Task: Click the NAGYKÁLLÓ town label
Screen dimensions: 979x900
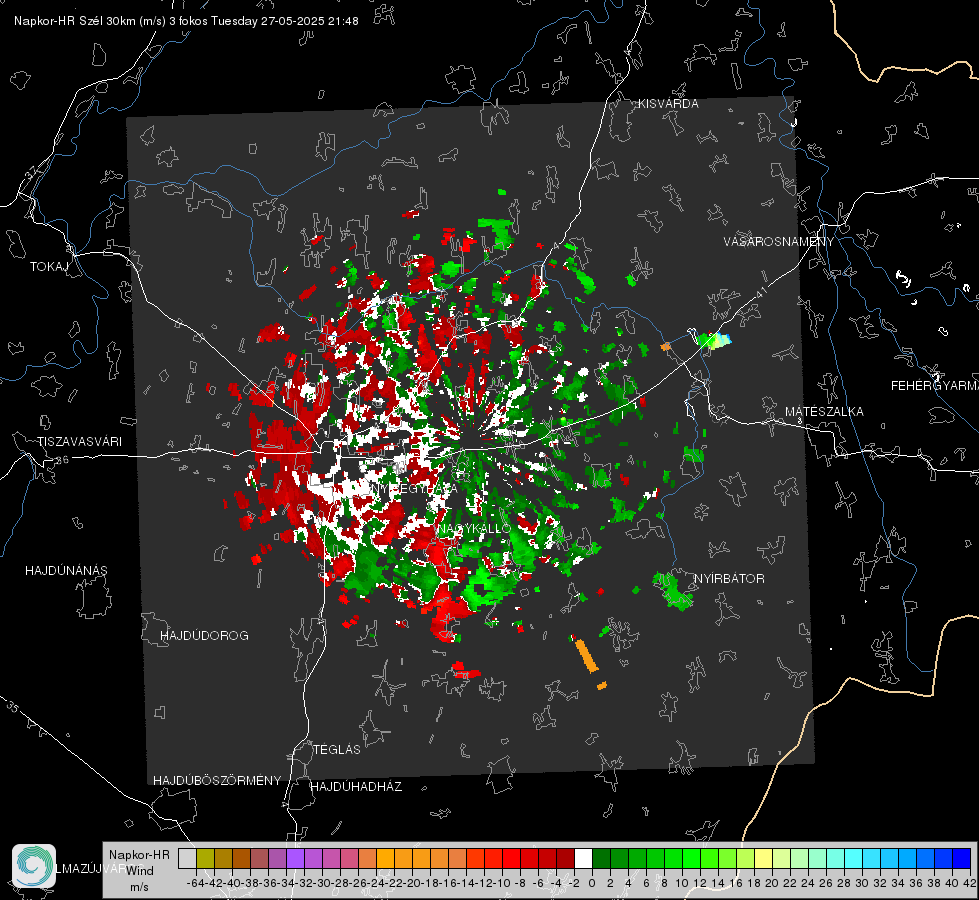Action: (474, 528)
